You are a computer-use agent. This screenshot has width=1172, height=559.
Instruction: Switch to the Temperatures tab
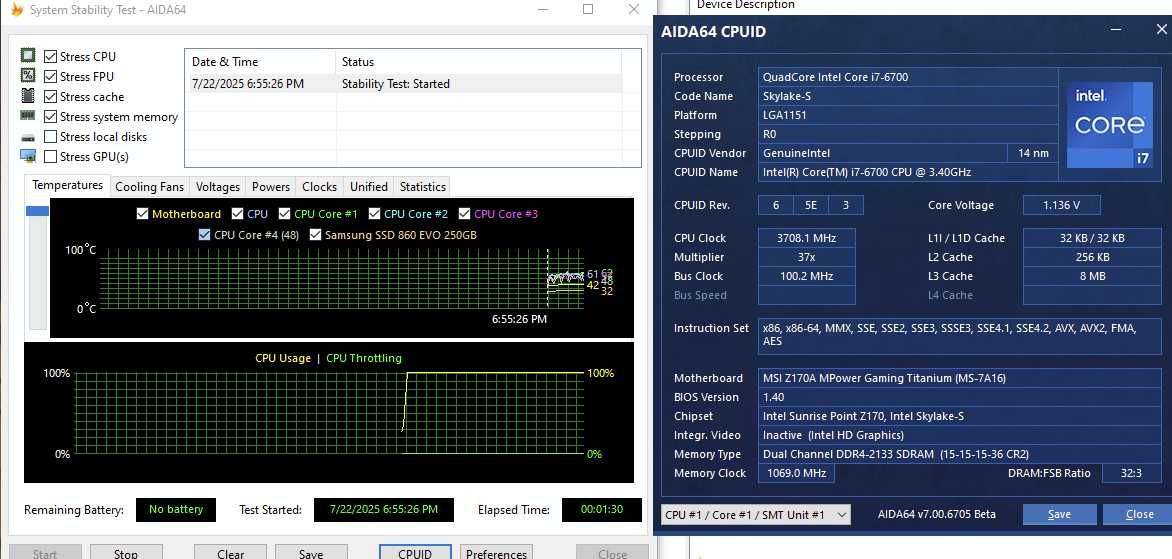coord(67,185)
